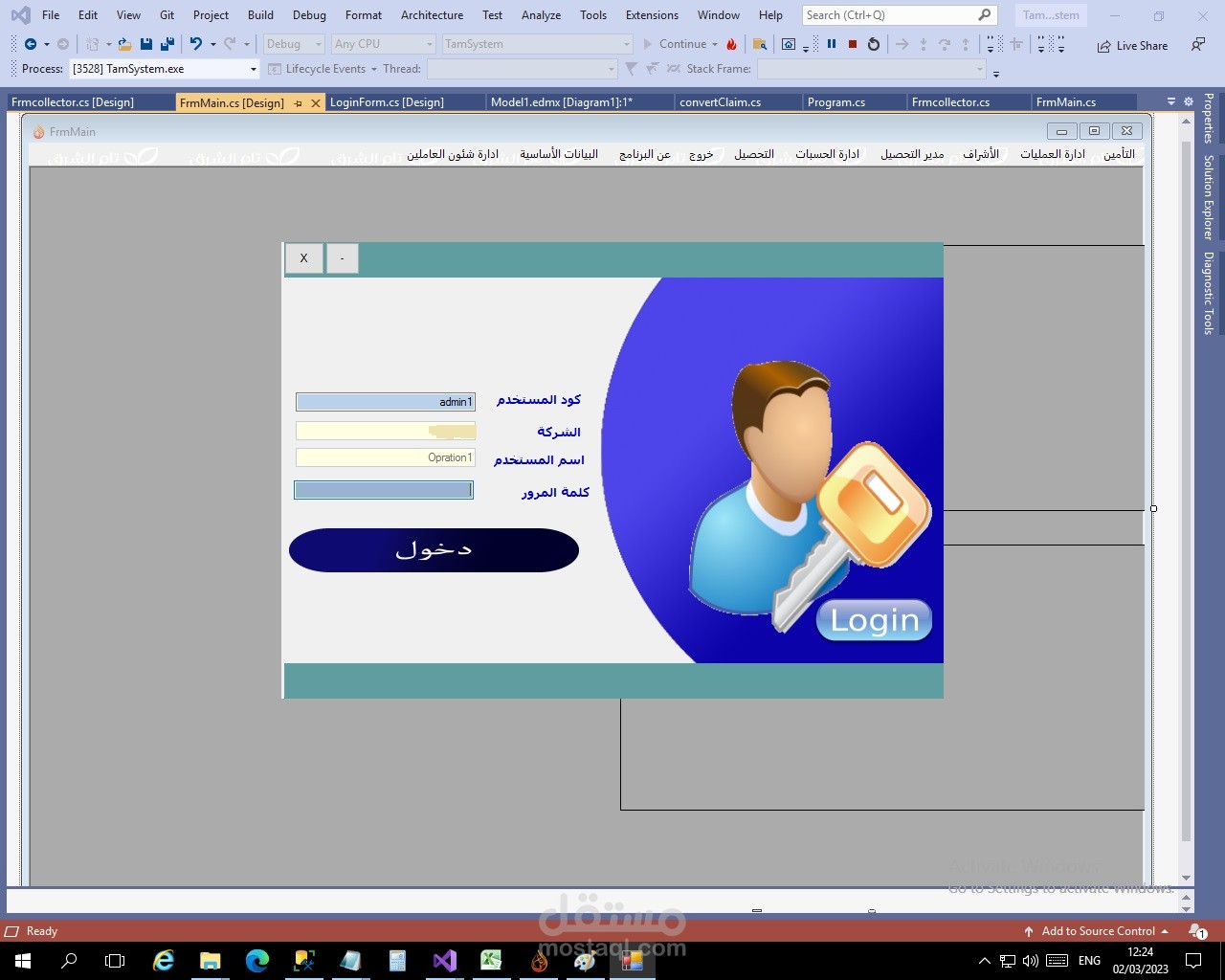The height and width of the screenshot is (980, 1225).
Task: Click the Live Share button
Action: [1132, 45]
